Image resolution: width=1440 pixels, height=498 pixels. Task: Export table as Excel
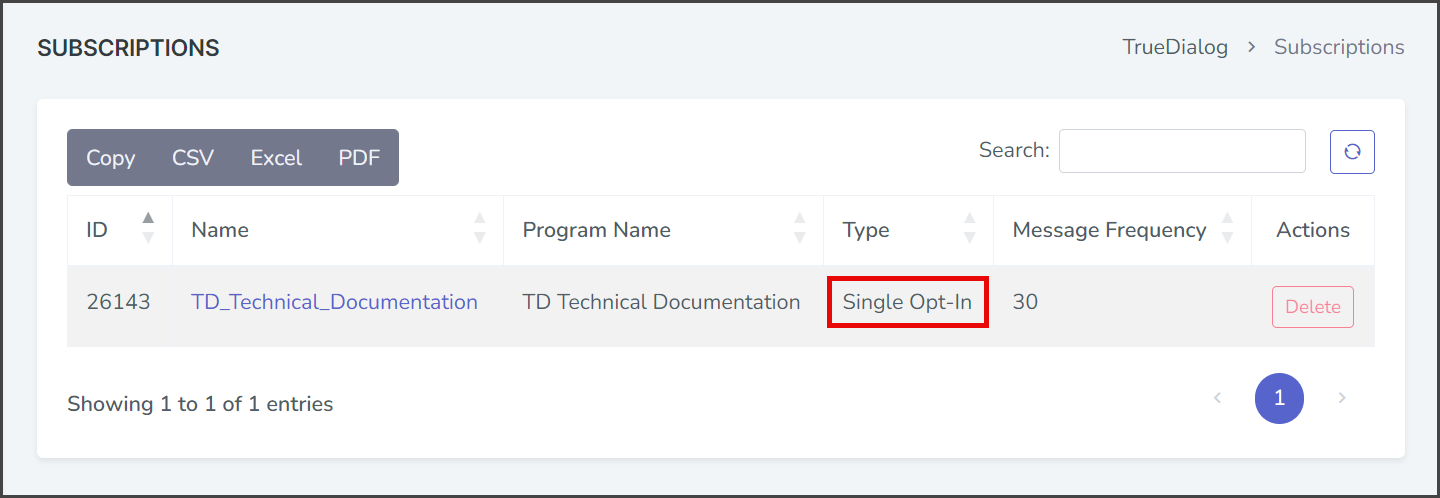(x=276, y=158)
